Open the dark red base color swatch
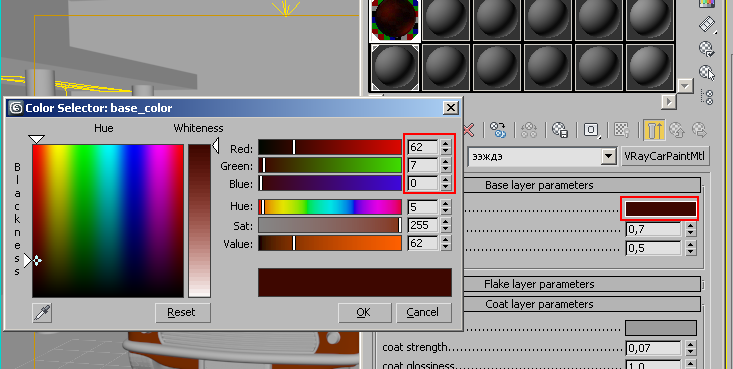733x369 pixels. (x=660, y=209)
